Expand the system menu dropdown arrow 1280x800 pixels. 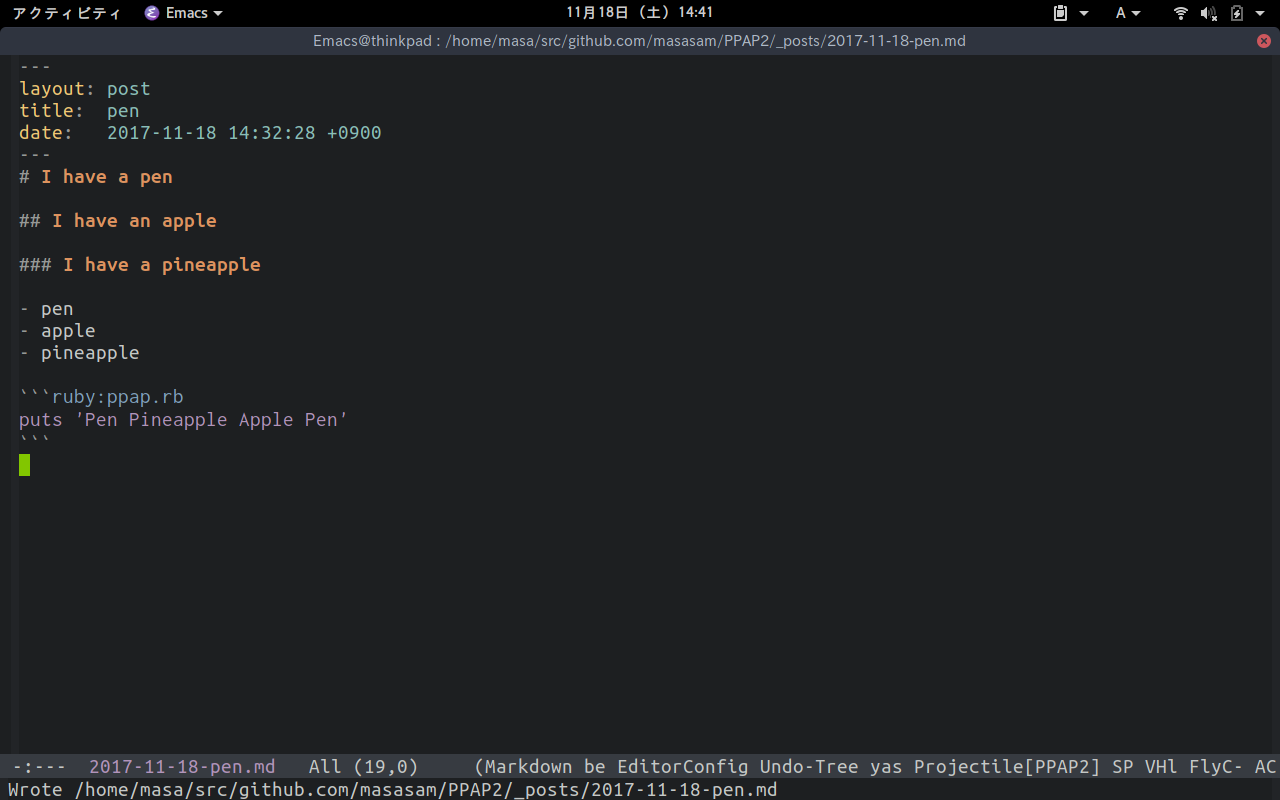pyautogui.click(x=1260, y=13)
